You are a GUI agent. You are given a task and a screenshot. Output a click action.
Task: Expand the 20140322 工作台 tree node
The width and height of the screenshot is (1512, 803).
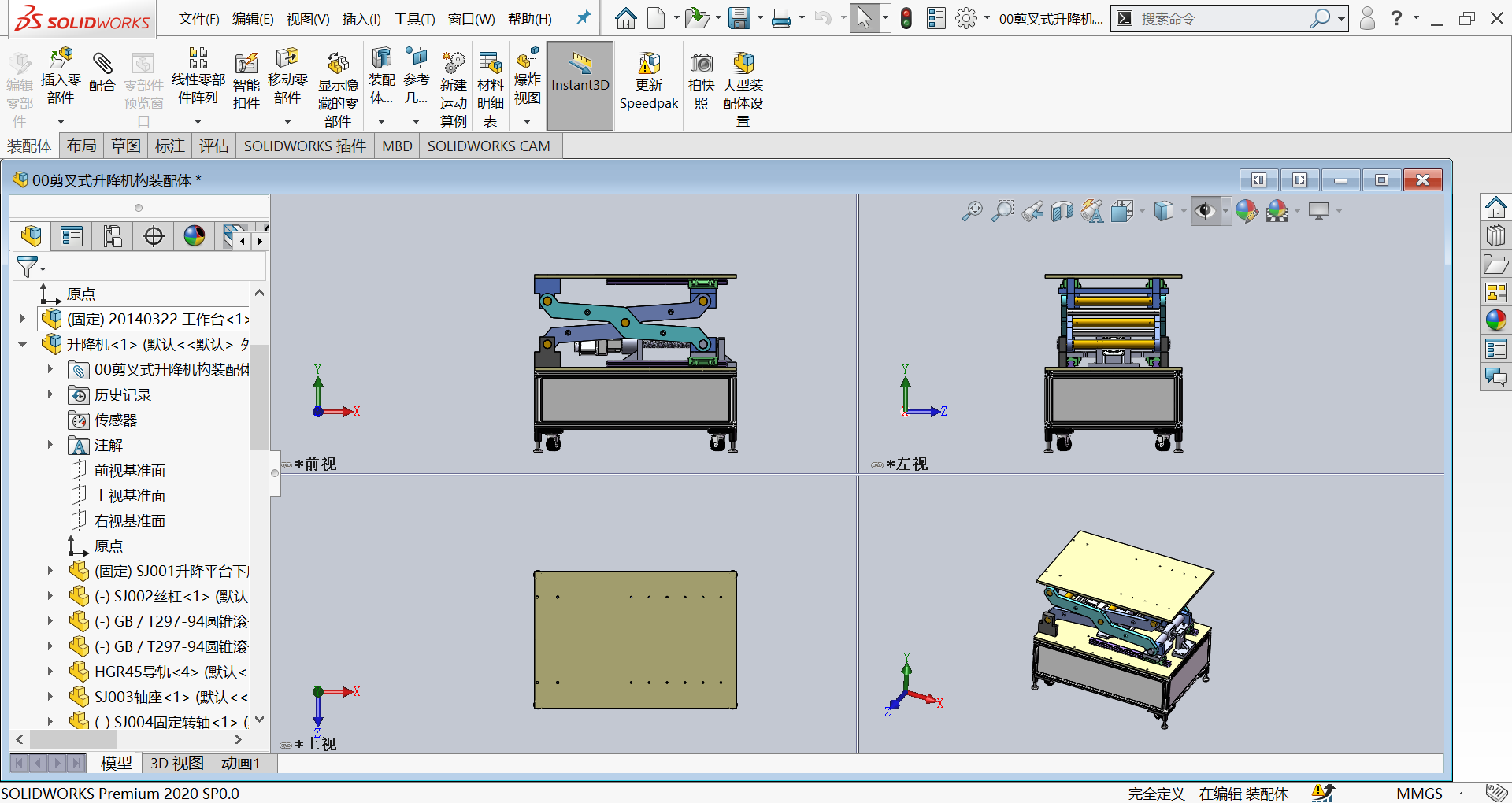point(22,319)
